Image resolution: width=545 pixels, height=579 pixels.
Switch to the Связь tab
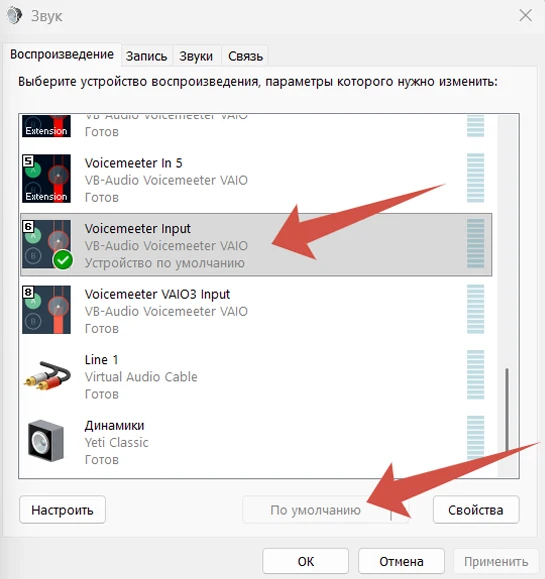[x=245, y=56]
